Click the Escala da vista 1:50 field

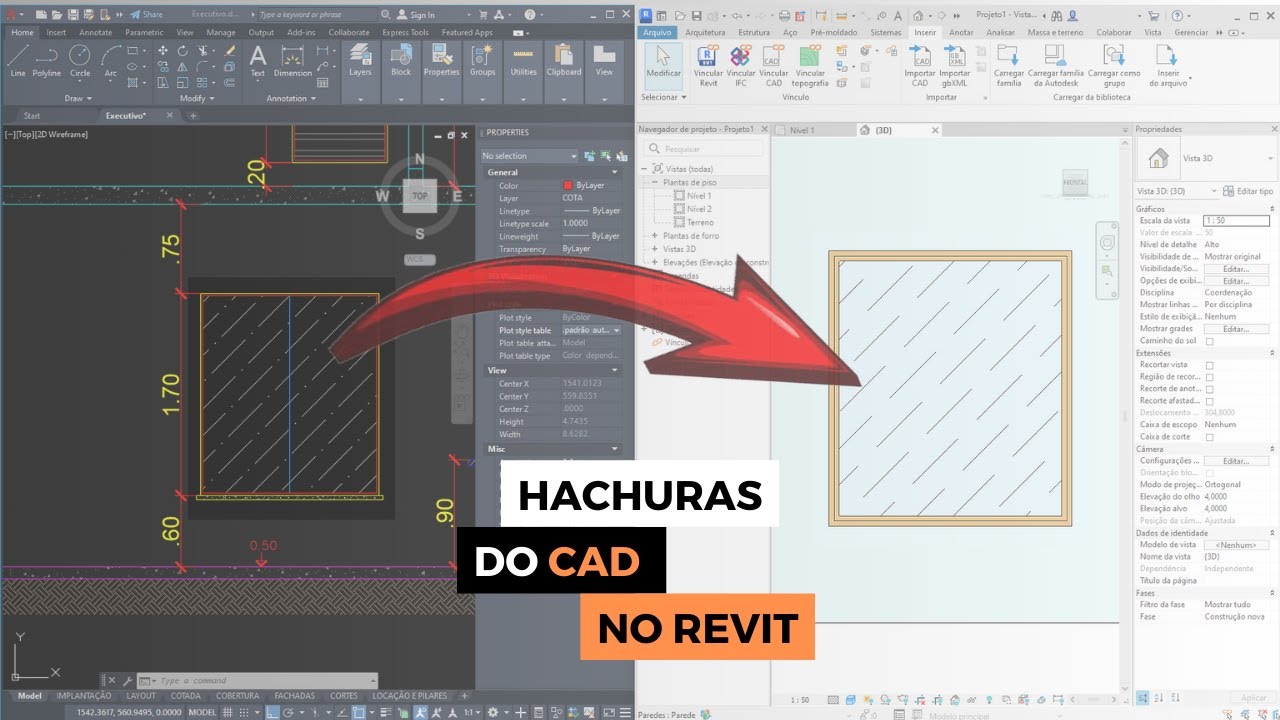[1237, 221]
